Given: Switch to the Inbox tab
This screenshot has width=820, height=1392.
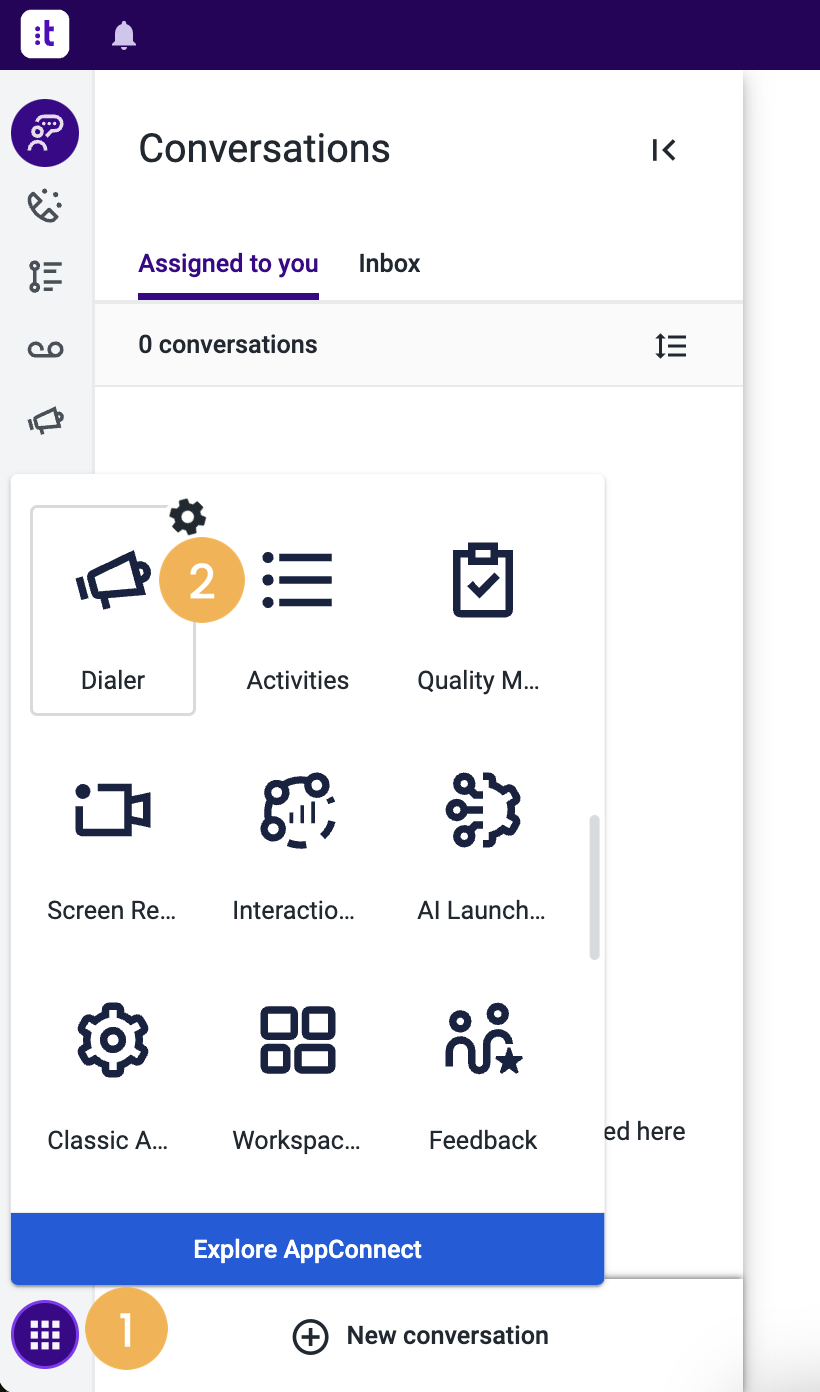Looking at the screenshot, I should [389, 263].
